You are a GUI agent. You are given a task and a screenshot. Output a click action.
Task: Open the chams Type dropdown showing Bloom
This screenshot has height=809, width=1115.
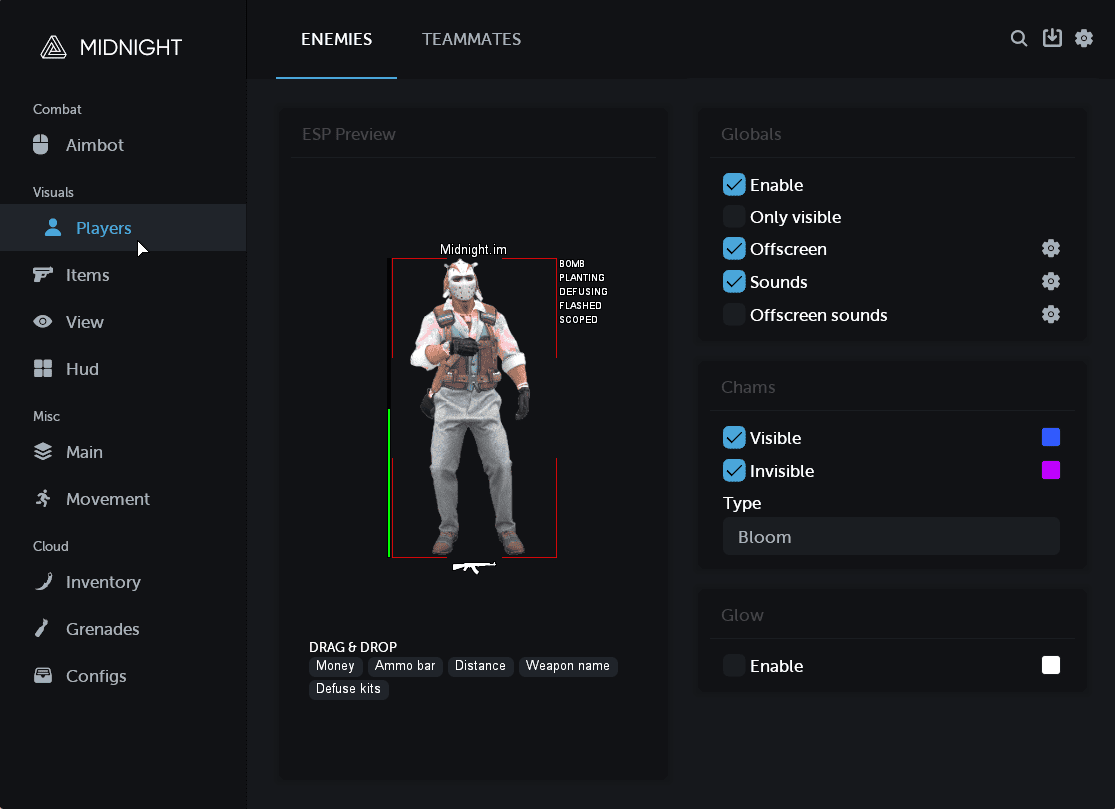click(890, 537)
